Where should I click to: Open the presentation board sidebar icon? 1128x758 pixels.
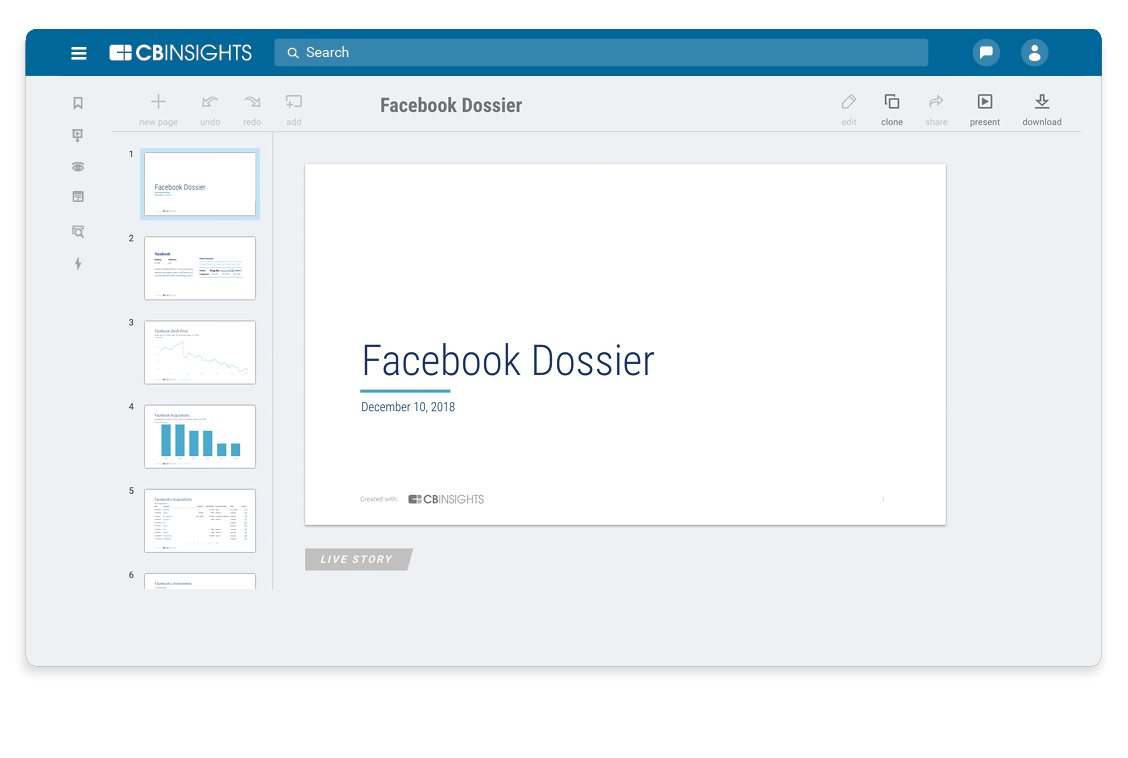click(x=78, y=135)
